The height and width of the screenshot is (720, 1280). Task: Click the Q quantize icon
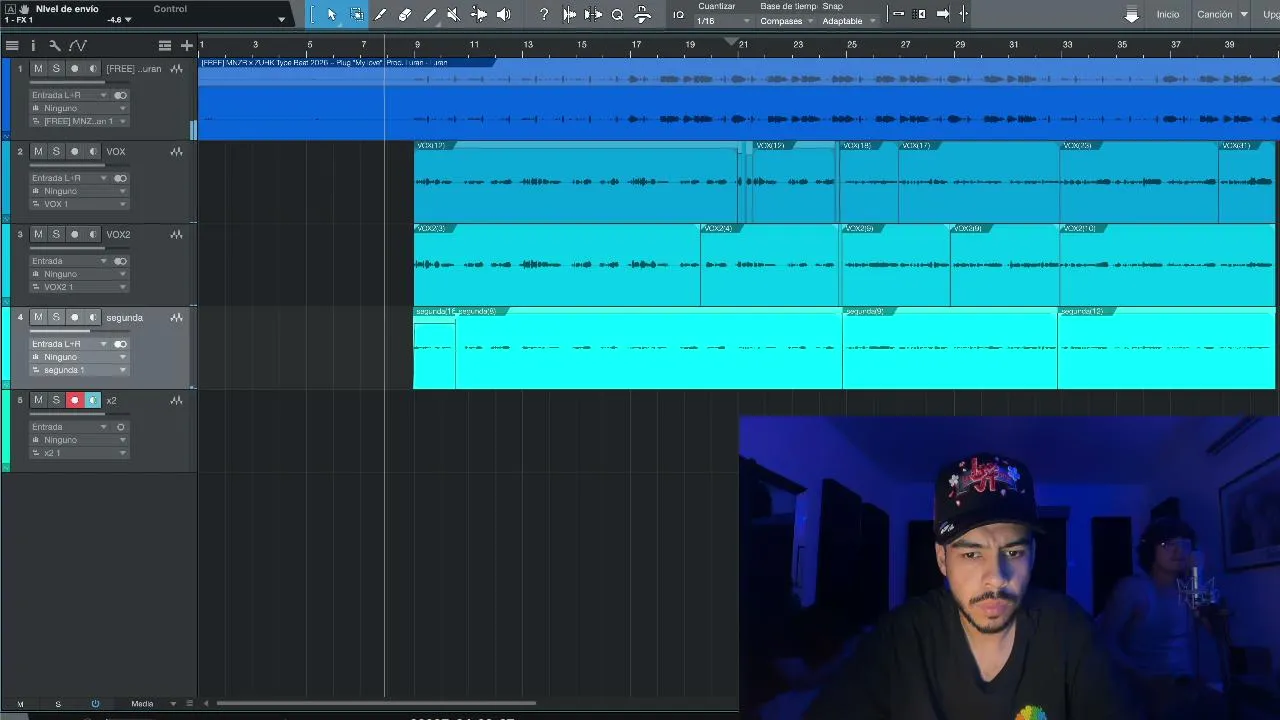(617, 14)
